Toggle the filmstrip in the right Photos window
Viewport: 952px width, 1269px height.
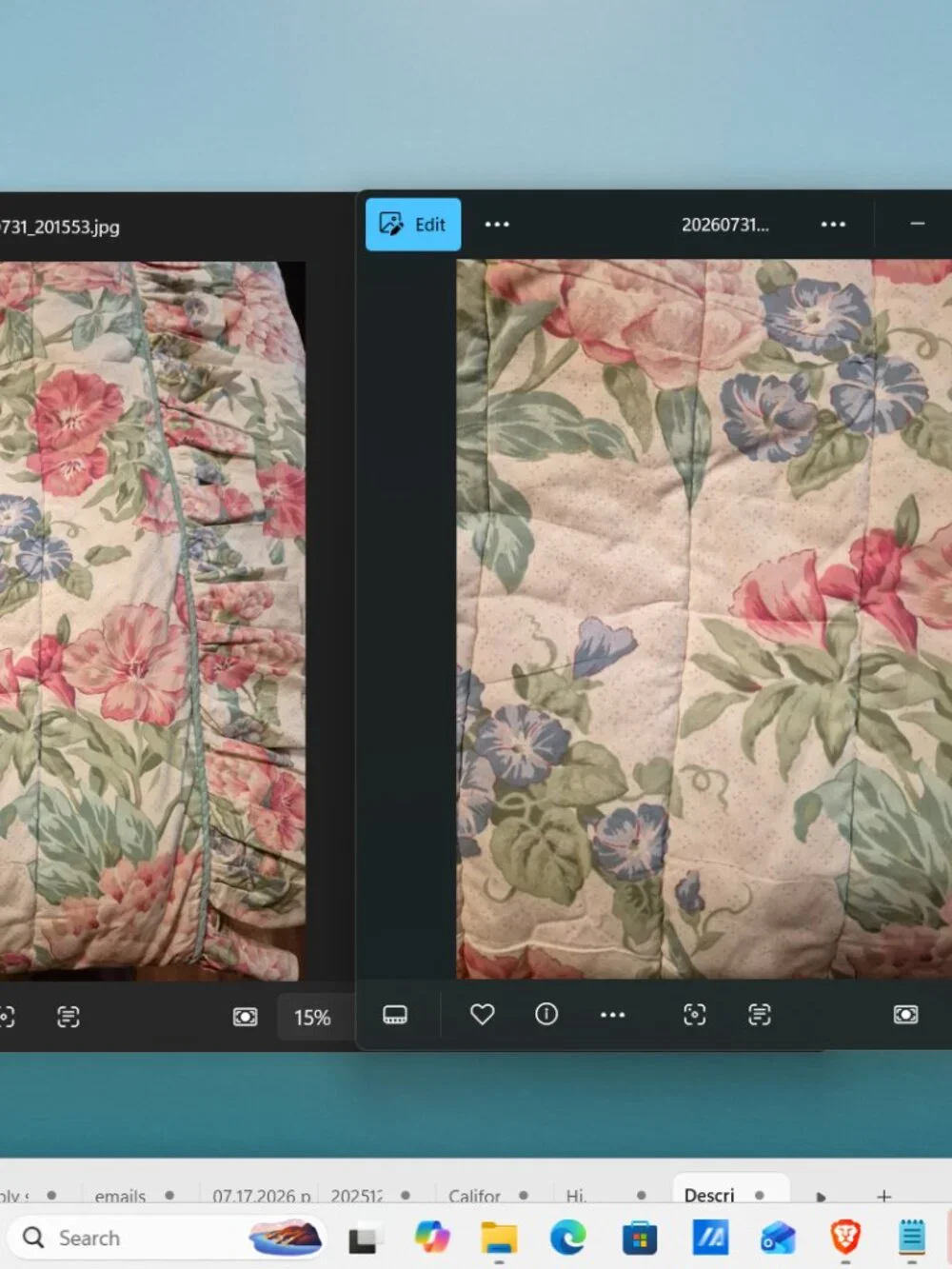point(395,1015)
